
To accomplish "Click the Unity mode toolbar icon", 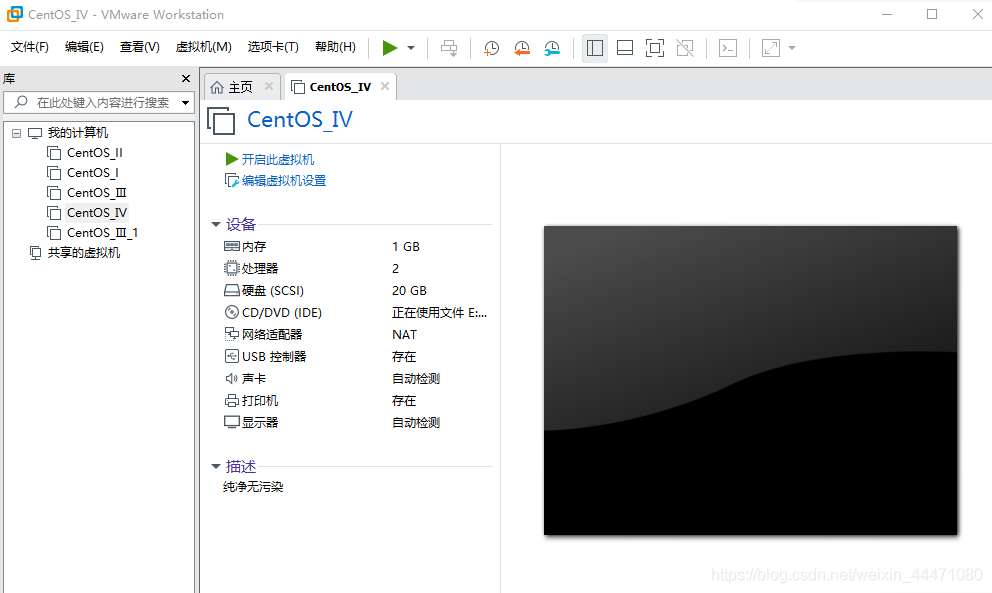I will tap(685, 48).
